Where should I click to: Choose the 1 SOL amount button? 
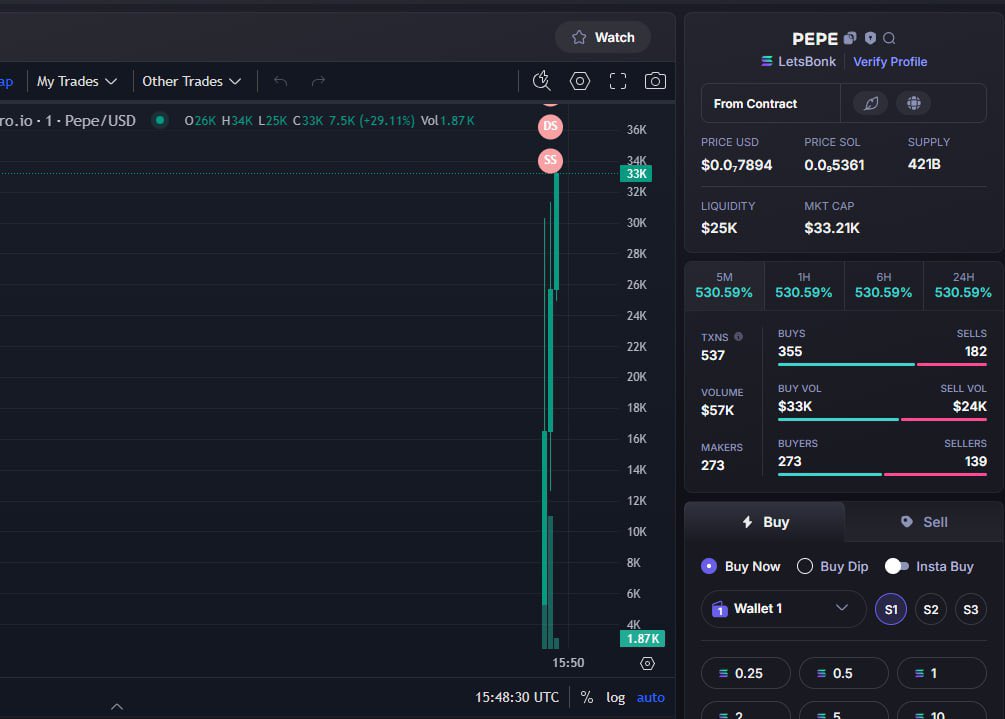point(942,673)
